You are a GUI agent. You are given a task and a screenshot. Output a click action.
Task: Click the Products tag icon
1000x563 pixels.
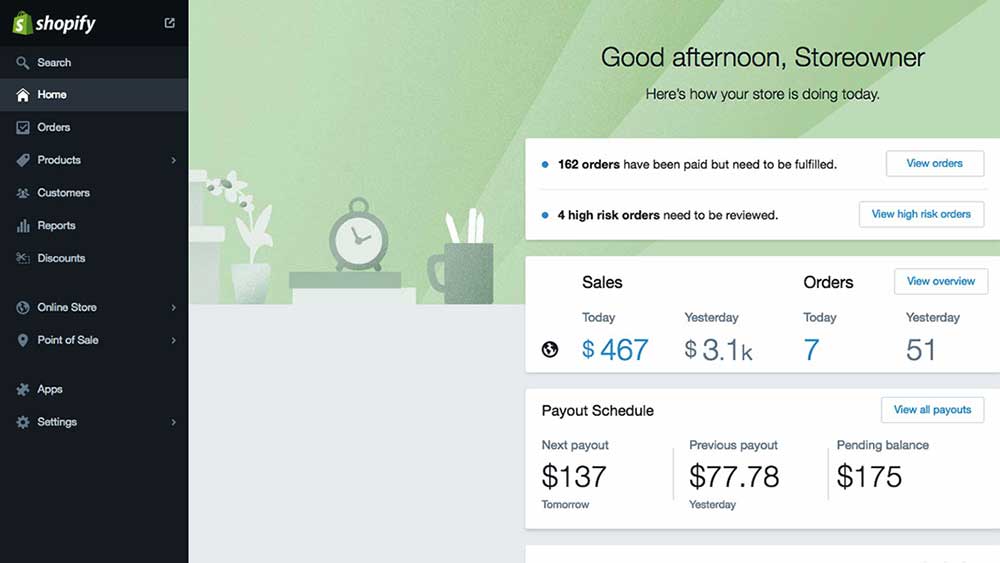22,160
